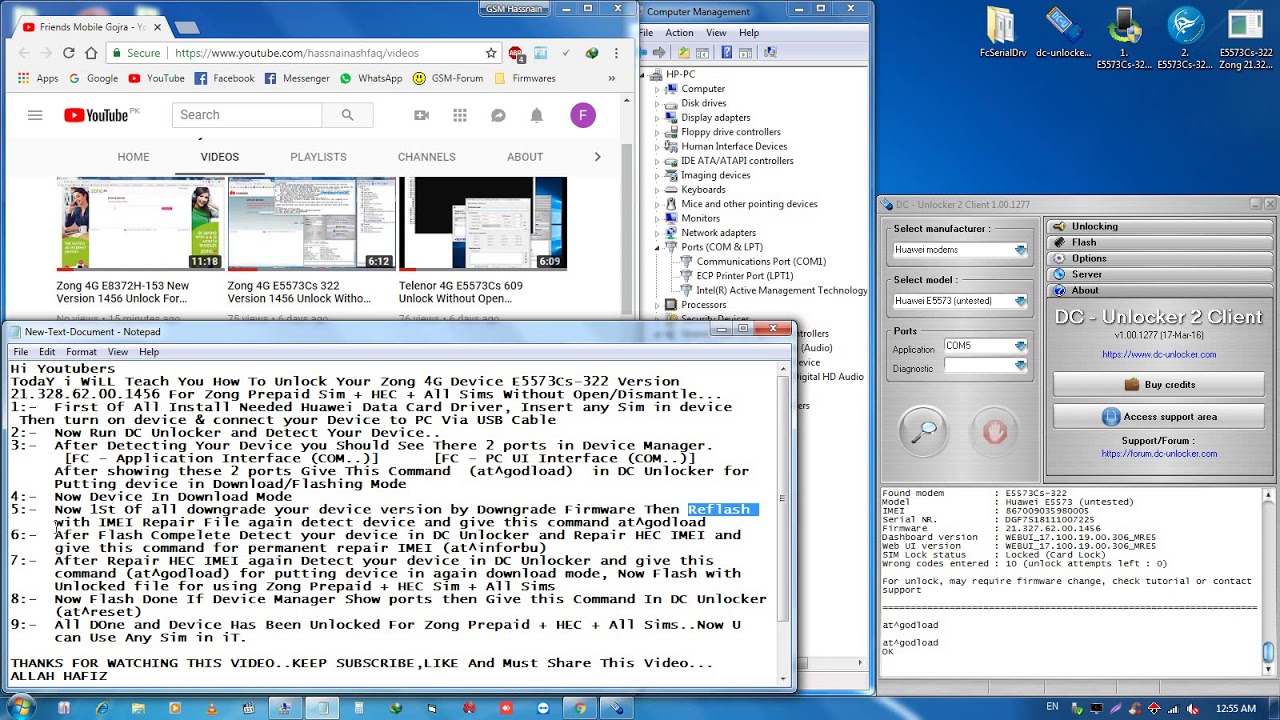Open the Zong 4G E8372H-153 video thumbnail
Image resolution: width=1280 pixels, height=720 pixels.
tap(140, 224)
